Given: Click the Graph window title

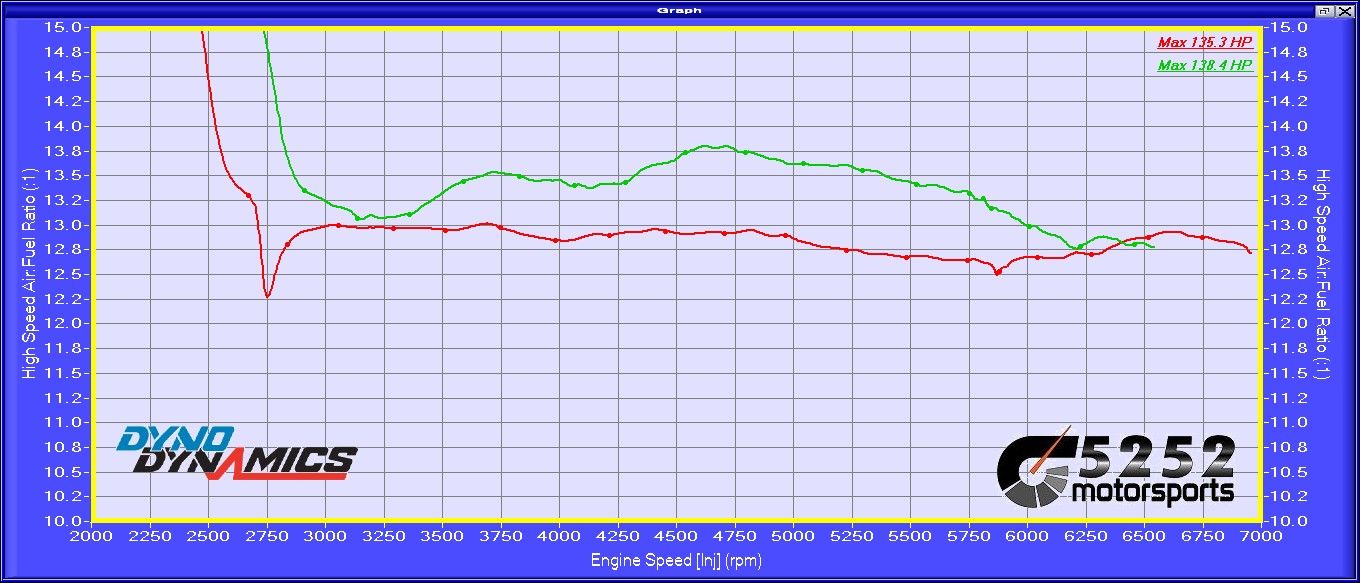Looking at the screenshot, I should tap(679, 10).
